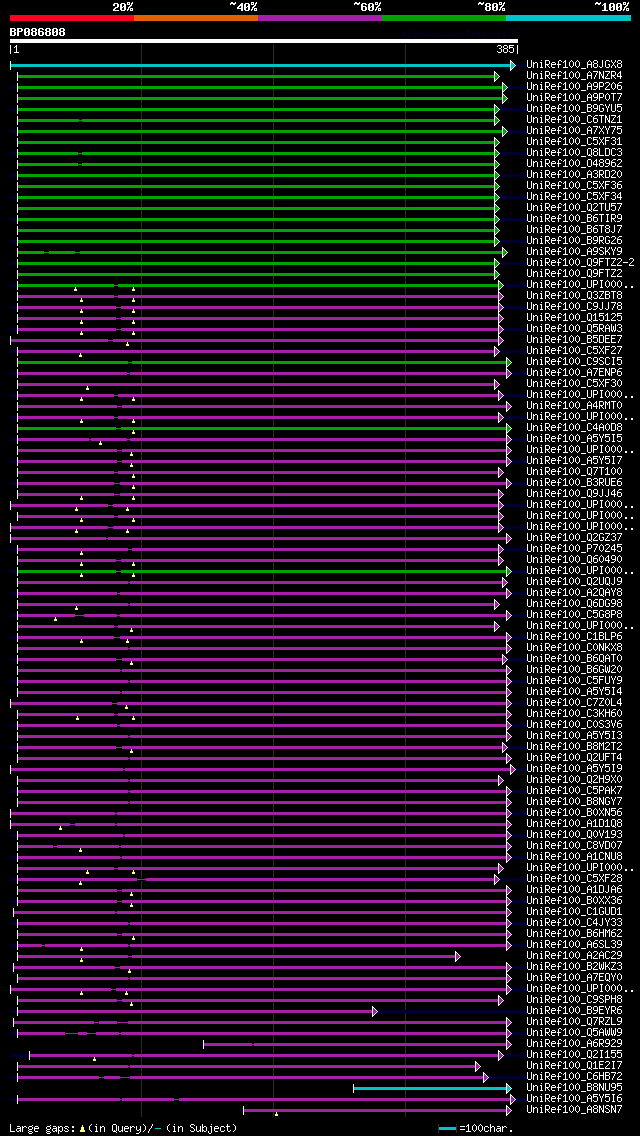Select the white BP086808 query bar

[x=264, y=41]
